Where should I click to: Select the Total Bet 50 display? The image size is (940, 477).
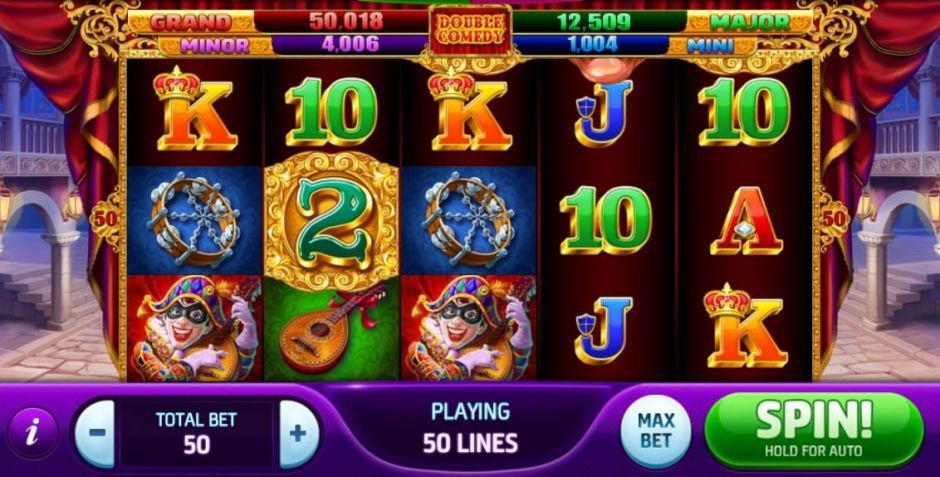coord(197,433)
